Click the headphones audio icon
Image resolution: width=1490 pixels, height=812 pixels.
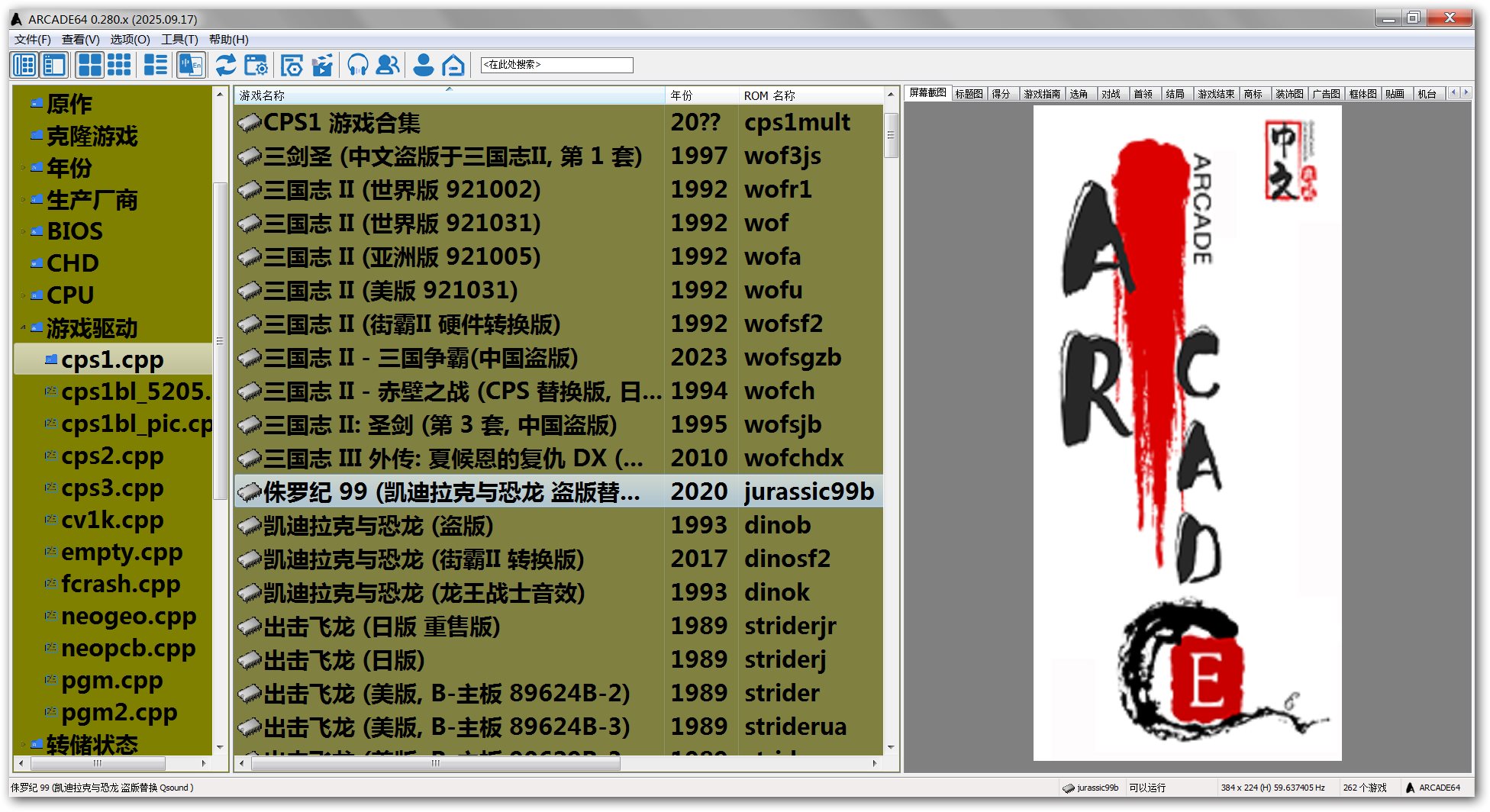pyautogui.click(x=357, y=66)
